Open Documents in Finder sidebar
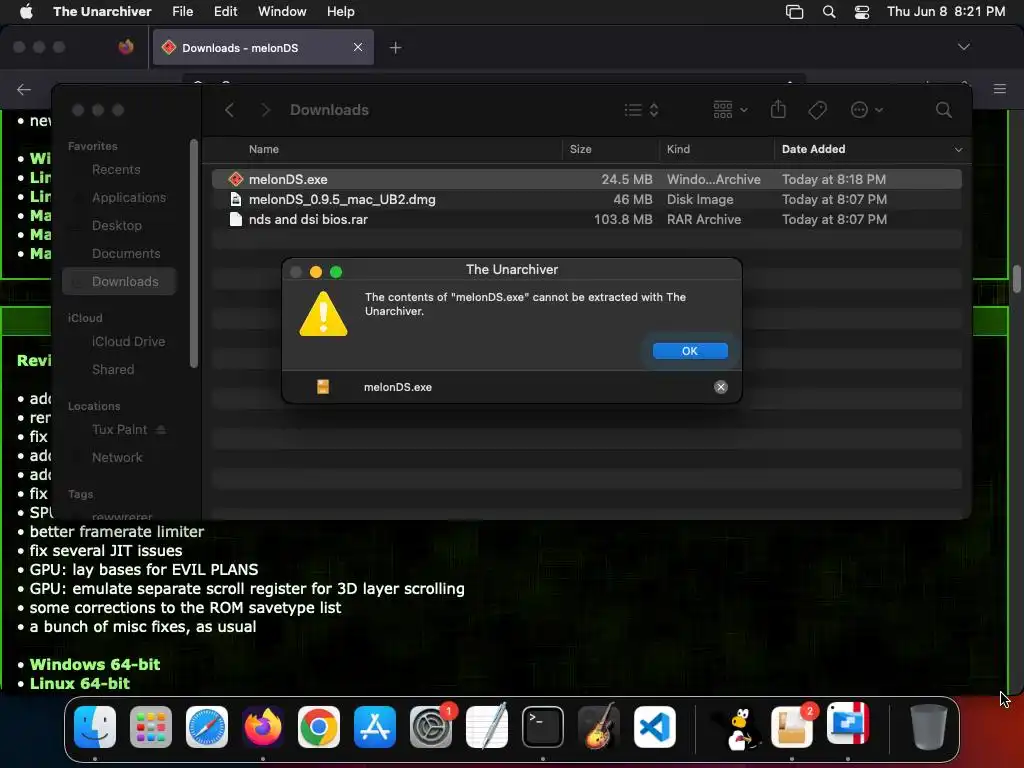This screenshot has height=768, width=1024. (x=126, y=253)
